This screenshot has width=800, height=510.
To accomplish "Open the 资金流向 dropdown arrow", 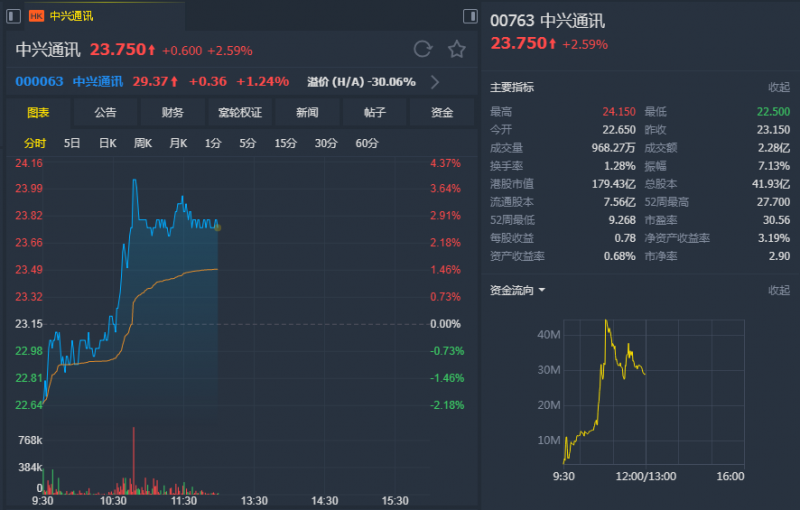I will tap(542, 290).
